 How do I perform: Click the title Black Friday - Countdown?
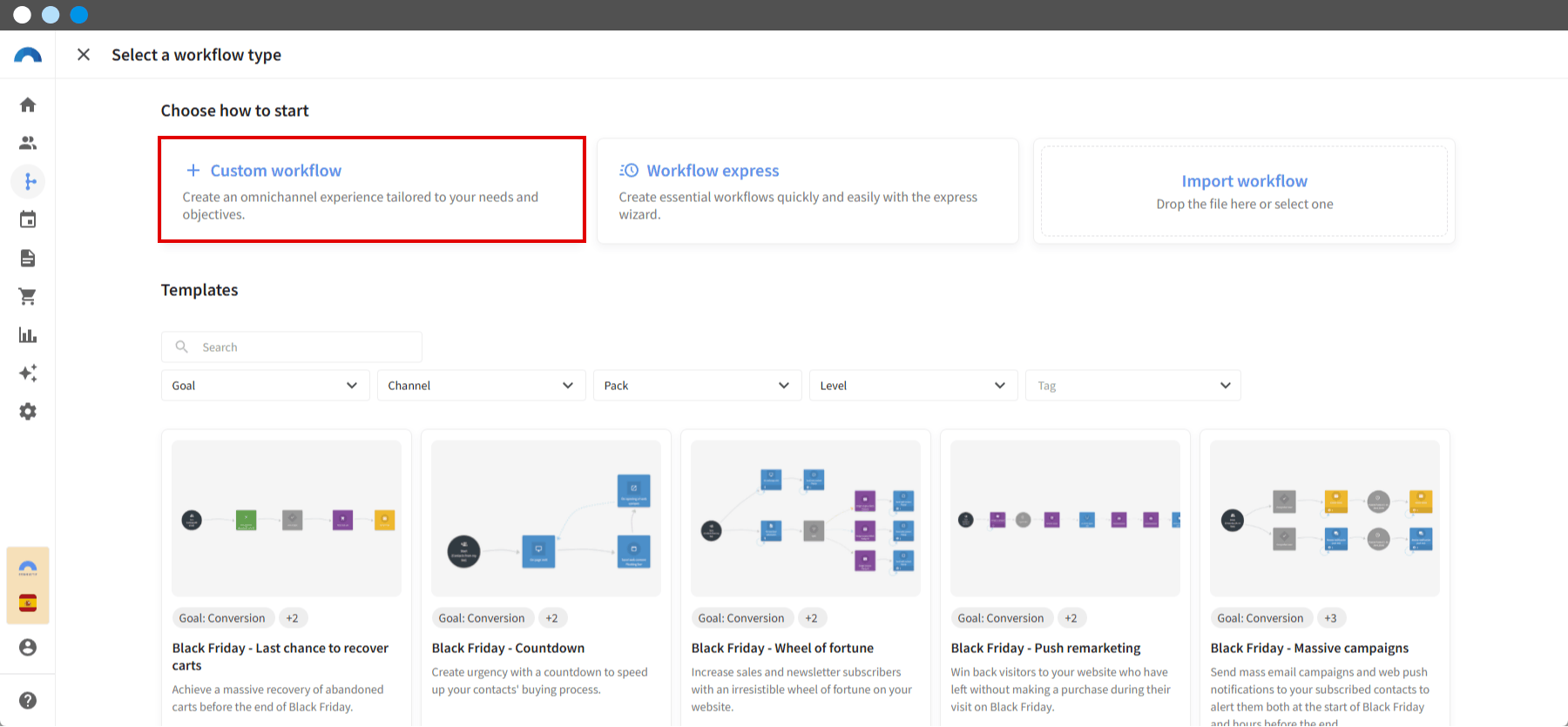[x=508, y=648]
